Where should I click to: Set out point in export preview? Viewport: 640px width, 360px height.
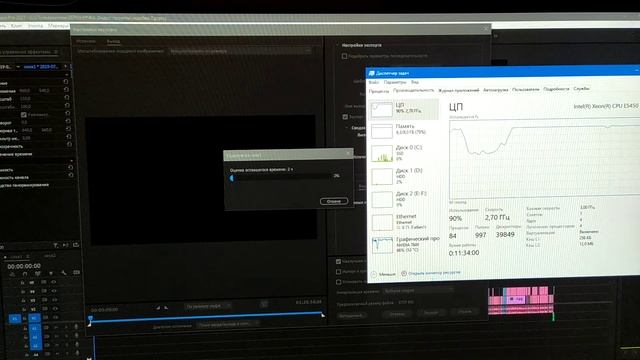point(166,308)
